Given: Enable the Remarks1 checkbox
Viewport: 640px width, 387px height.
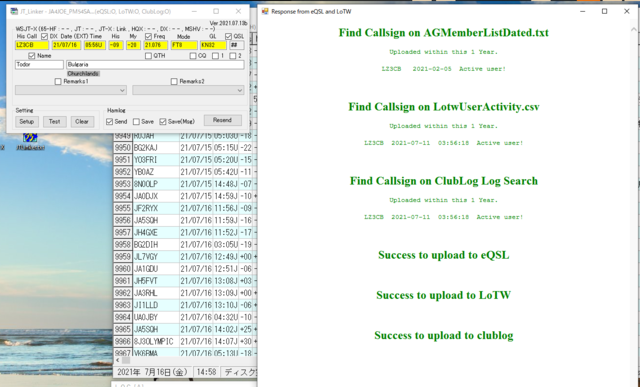Looking at the screenshot, I should coord(58,82).
